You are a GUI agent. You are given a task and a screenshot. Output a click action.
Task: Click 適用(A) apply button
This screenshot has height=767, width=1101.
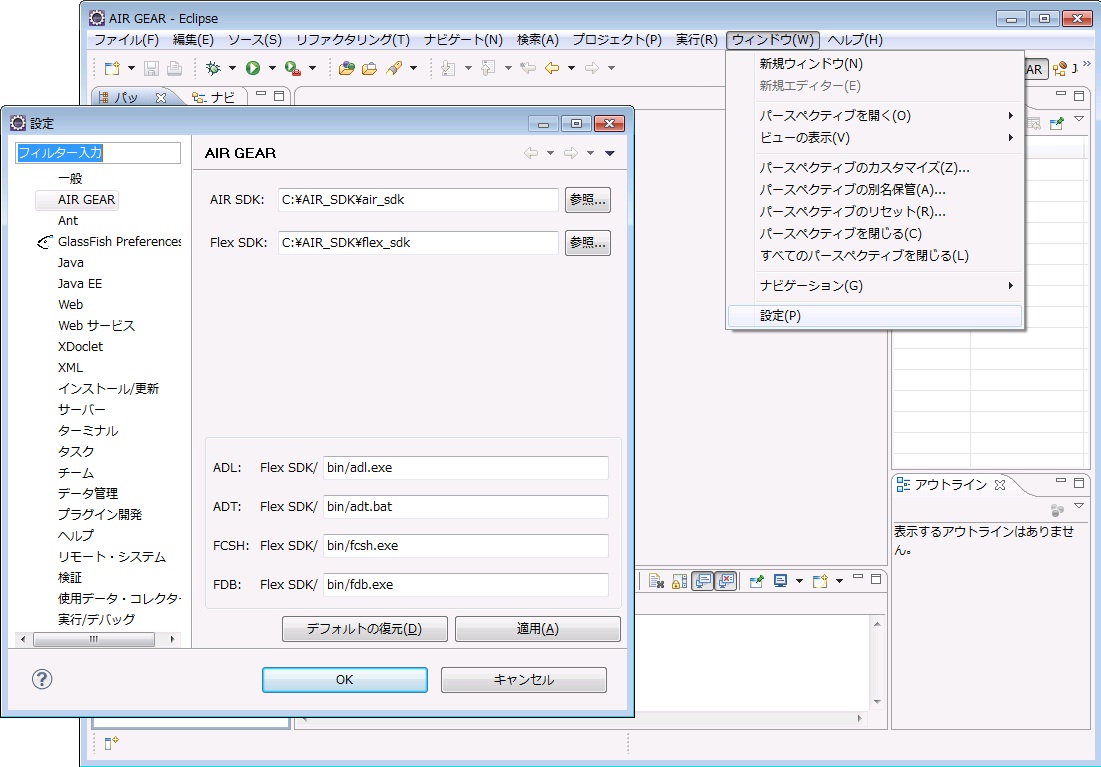click(538, 629)
